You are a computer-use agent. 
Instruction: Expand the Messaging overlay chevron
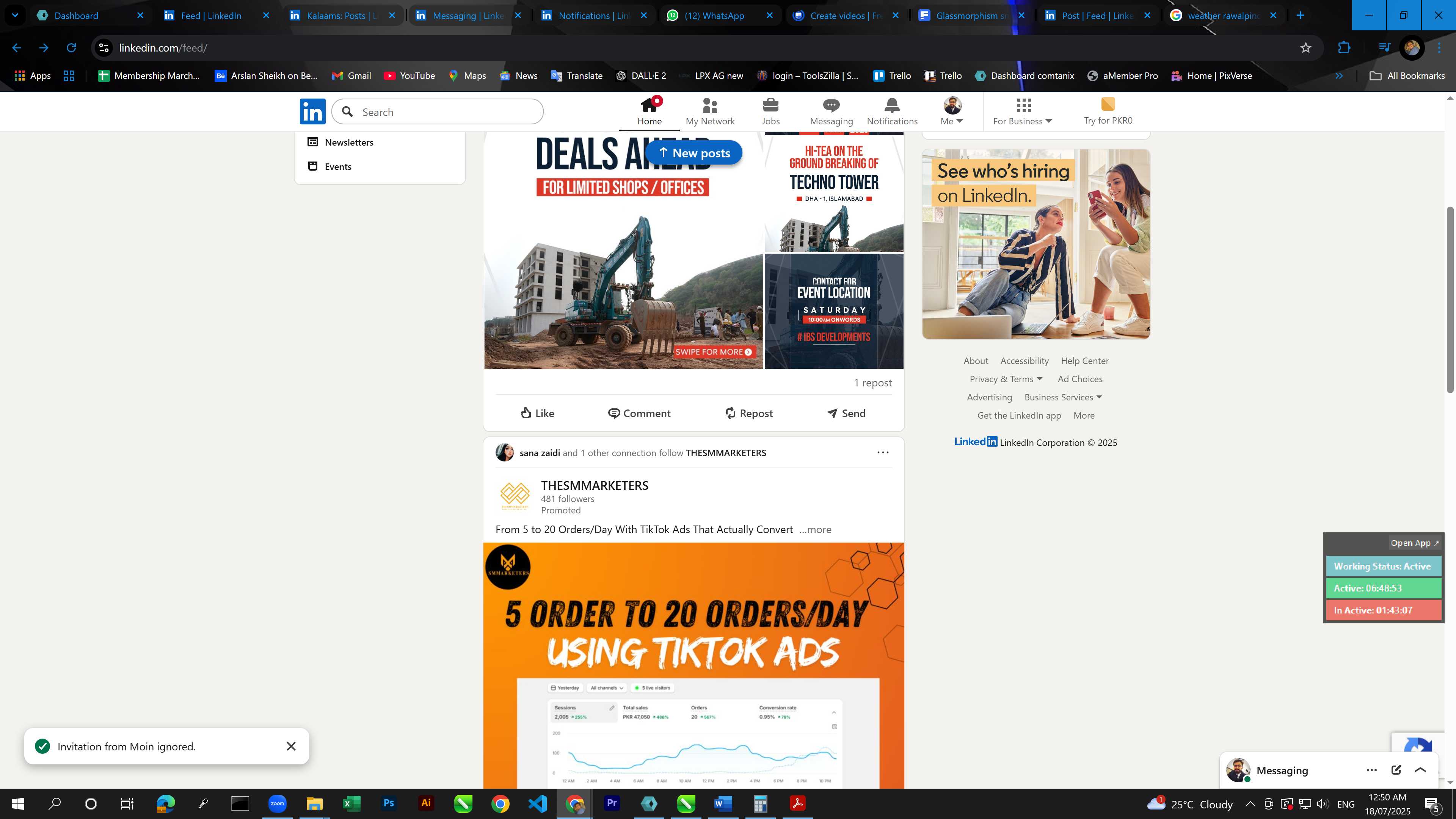tap(1420, 770)
